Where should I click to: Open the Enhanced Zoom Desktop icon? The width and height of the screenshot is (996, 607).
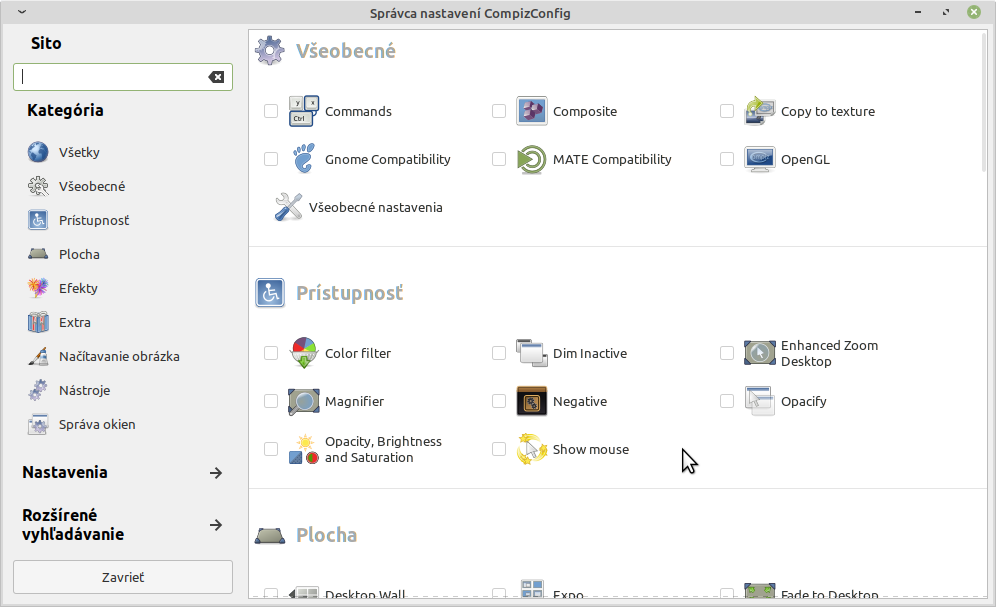point(760,353)
